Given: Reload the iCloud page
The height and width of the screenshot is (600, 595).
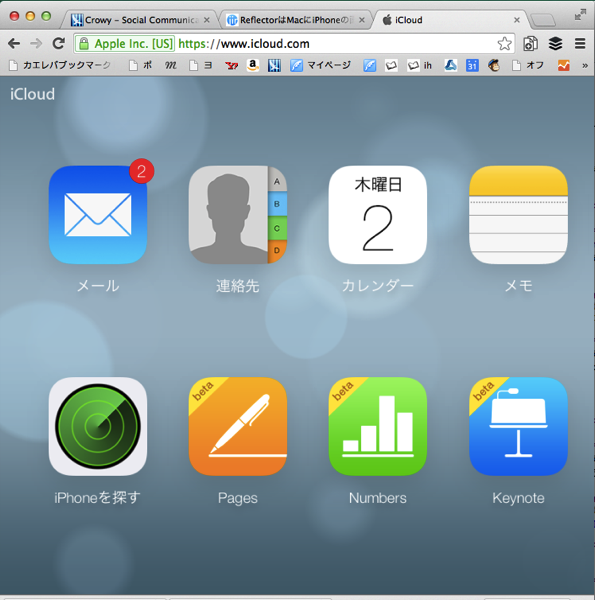Looking at the screenshot, I should tap(59, 43).
